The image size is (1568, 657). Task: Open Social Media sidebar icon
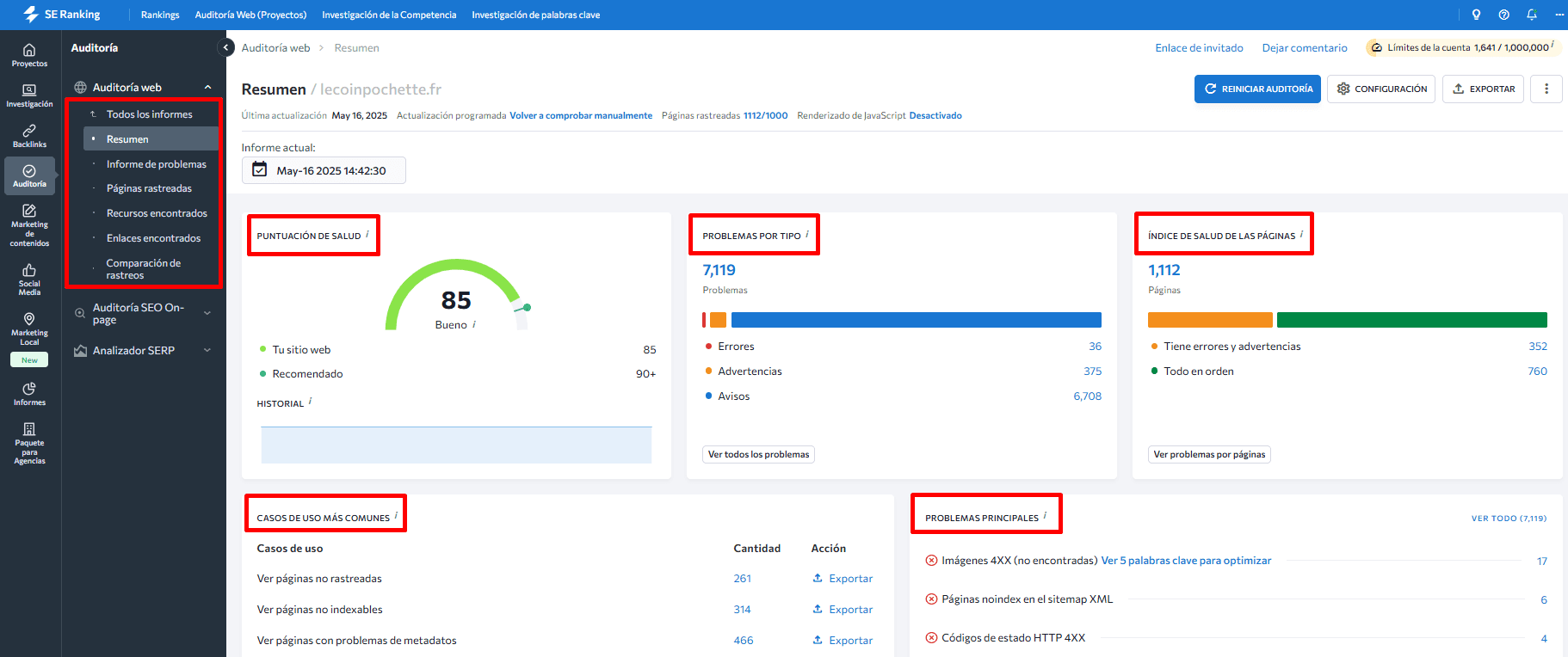(x=29, y=279)
